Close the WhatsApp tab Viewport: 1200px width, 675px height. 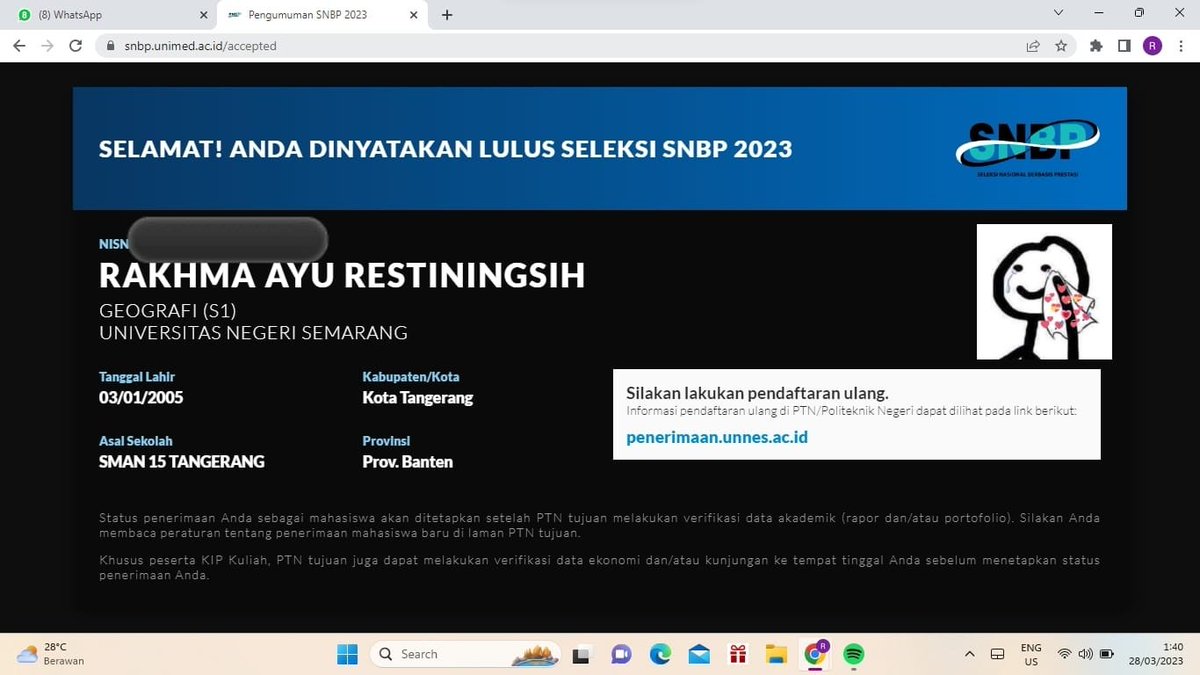[x=204, y=15]
